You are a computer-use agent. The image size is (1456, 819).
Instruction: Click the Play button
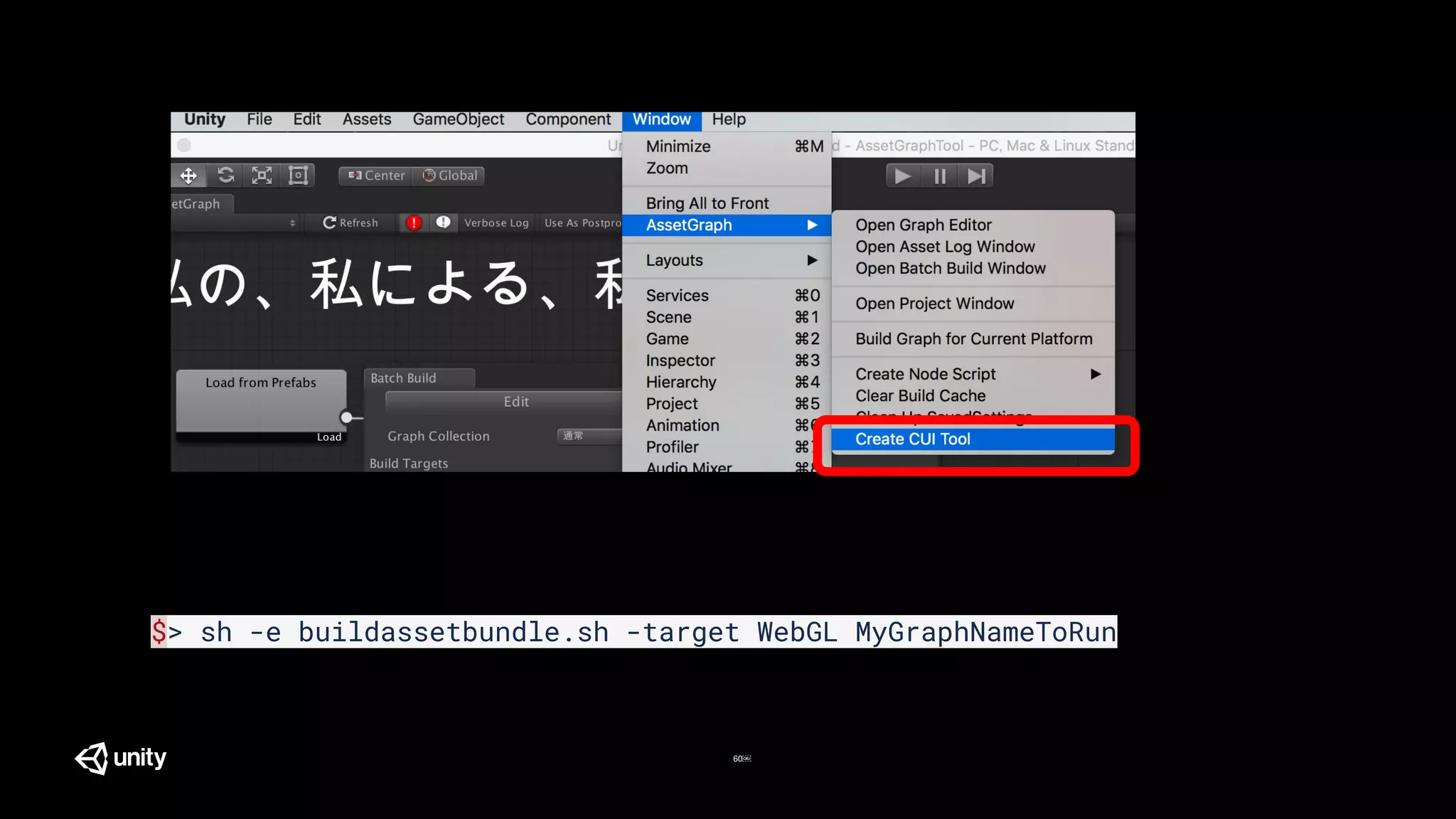(x=903, y=176)
